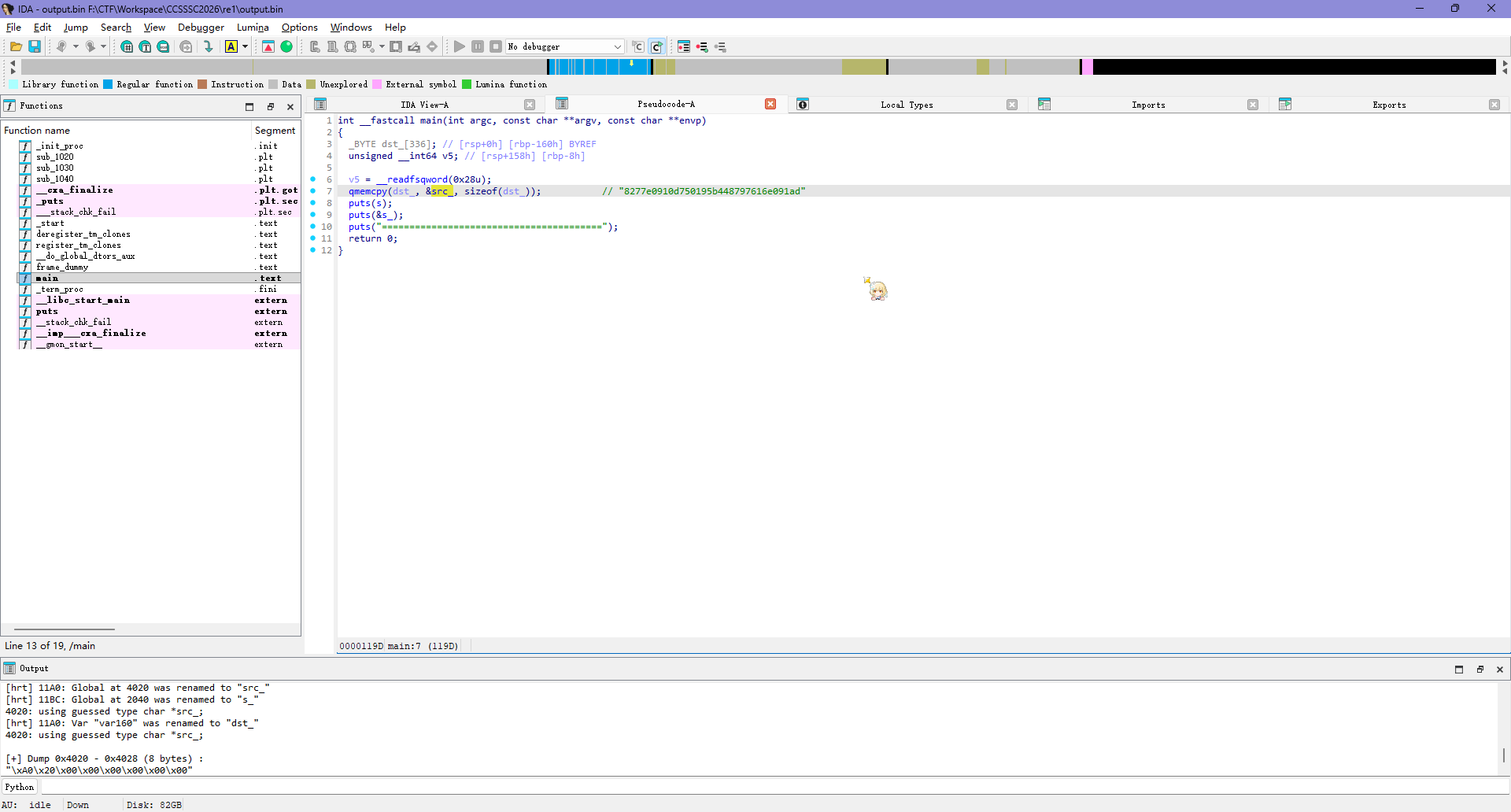Click the Jump to address arrow icon

[209, 47]
